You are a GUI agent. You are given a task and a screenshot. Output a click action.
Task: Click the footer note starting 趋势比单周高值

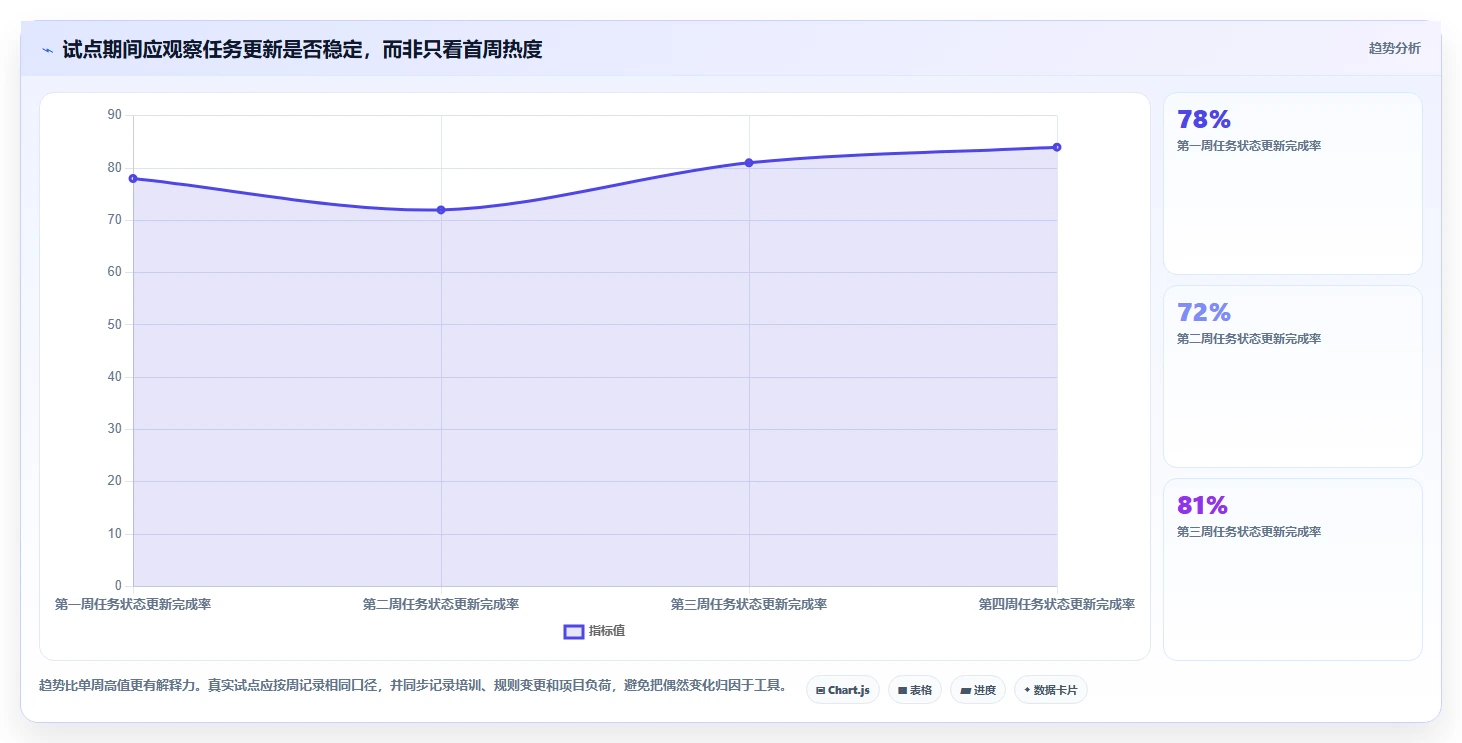tap(413, 686)
